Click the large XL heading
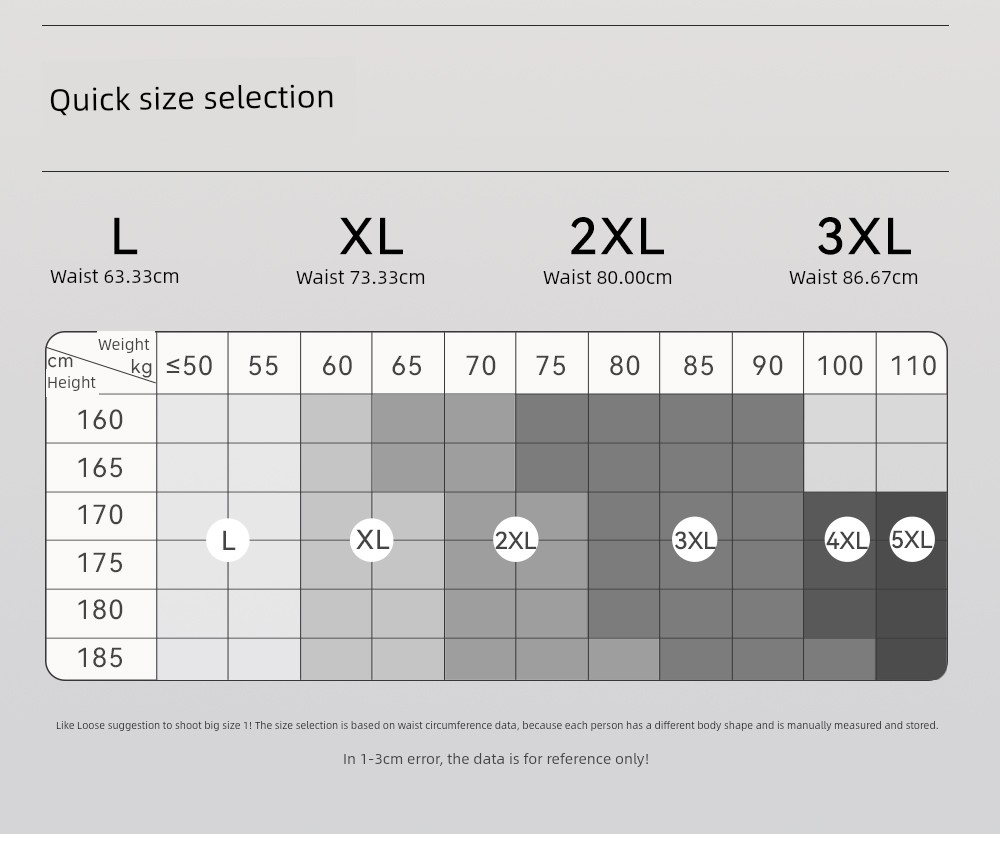The height and width of the screenshot is (854, 1000). coord(372,236)
